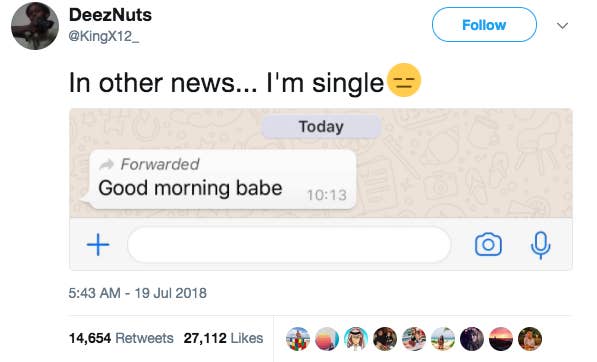The width and height of the screenshot is (597, 362).
Task: Open the sunset-colored second liker avatar
Action: pos(327,338)
